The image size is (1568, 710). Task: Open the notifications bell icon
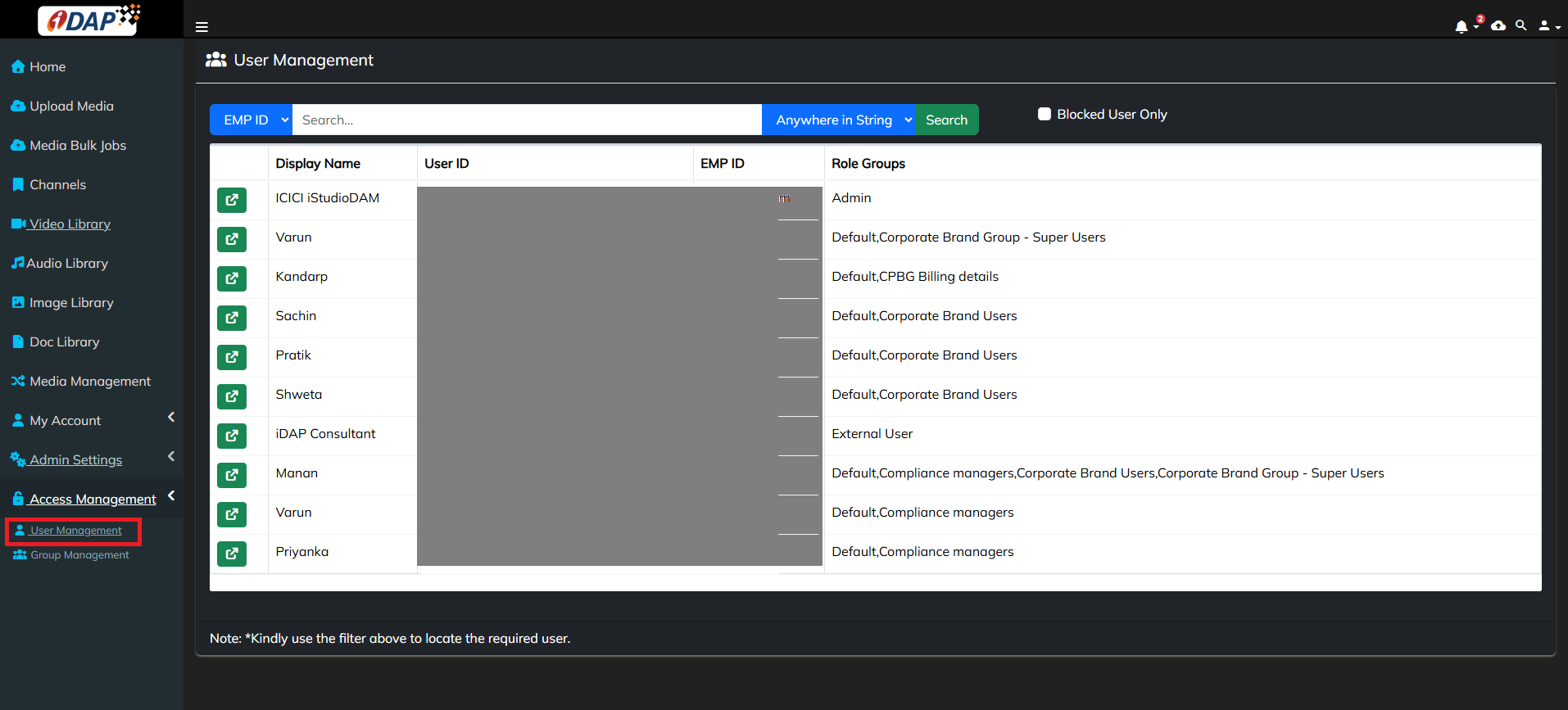tap(1462, 26)
